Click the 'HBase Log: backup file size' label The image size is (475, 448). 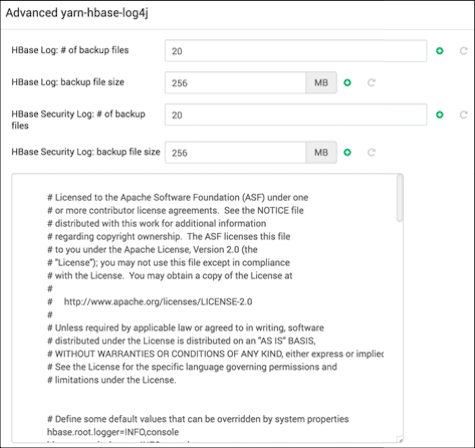tap(68, 82)
